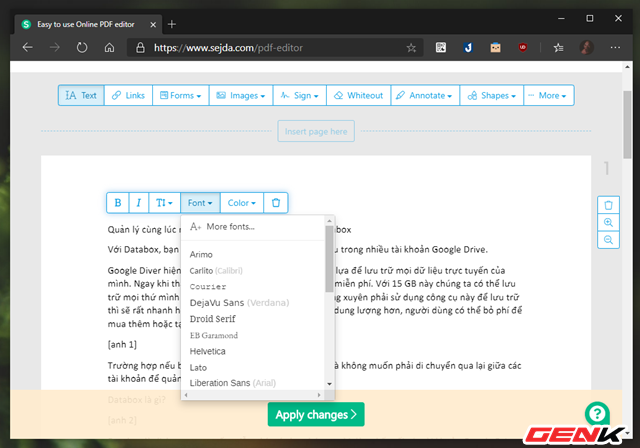Delete page using side trash icon
640x448 pixels.
tap(608, 204)
